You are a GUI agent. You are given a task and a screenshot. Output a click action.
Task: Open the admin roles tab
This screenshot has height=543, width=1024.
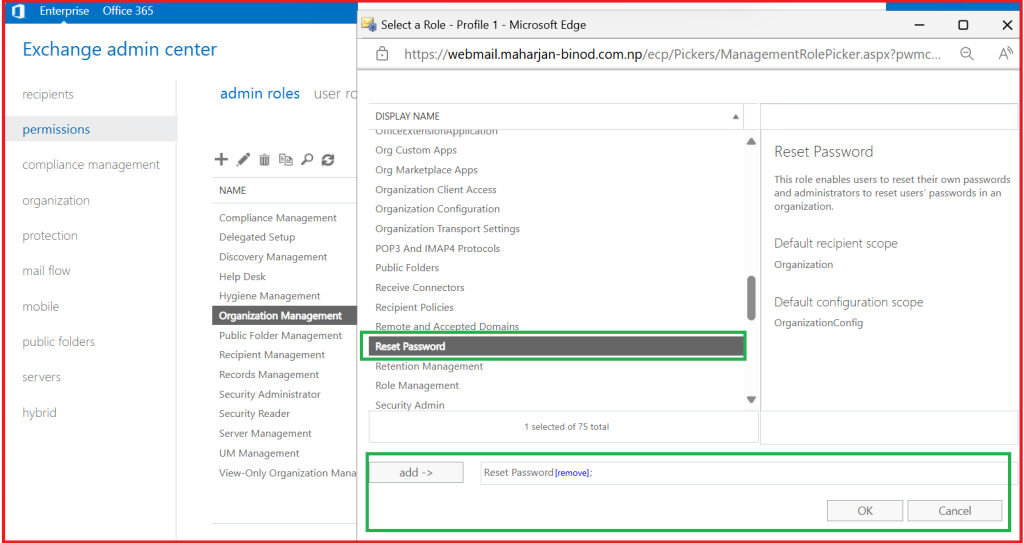tap(260, 93)
